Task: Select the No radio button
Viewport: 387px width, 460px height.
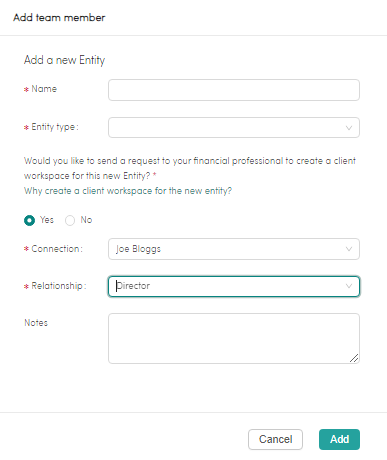Action: pyautogui.click(x=70, y=220)
